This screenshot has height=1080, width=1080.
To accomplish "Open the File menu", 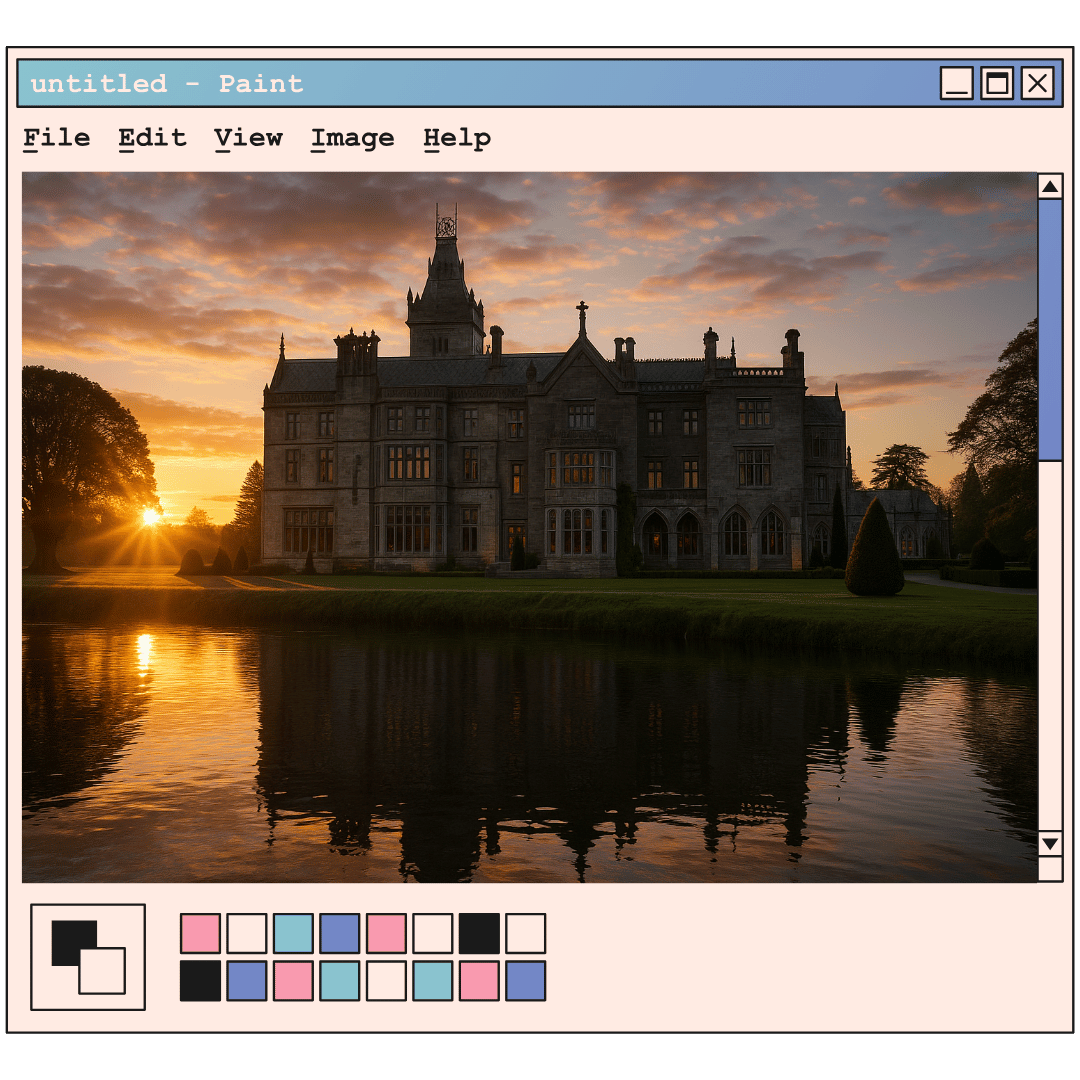I will pos(56,138).
